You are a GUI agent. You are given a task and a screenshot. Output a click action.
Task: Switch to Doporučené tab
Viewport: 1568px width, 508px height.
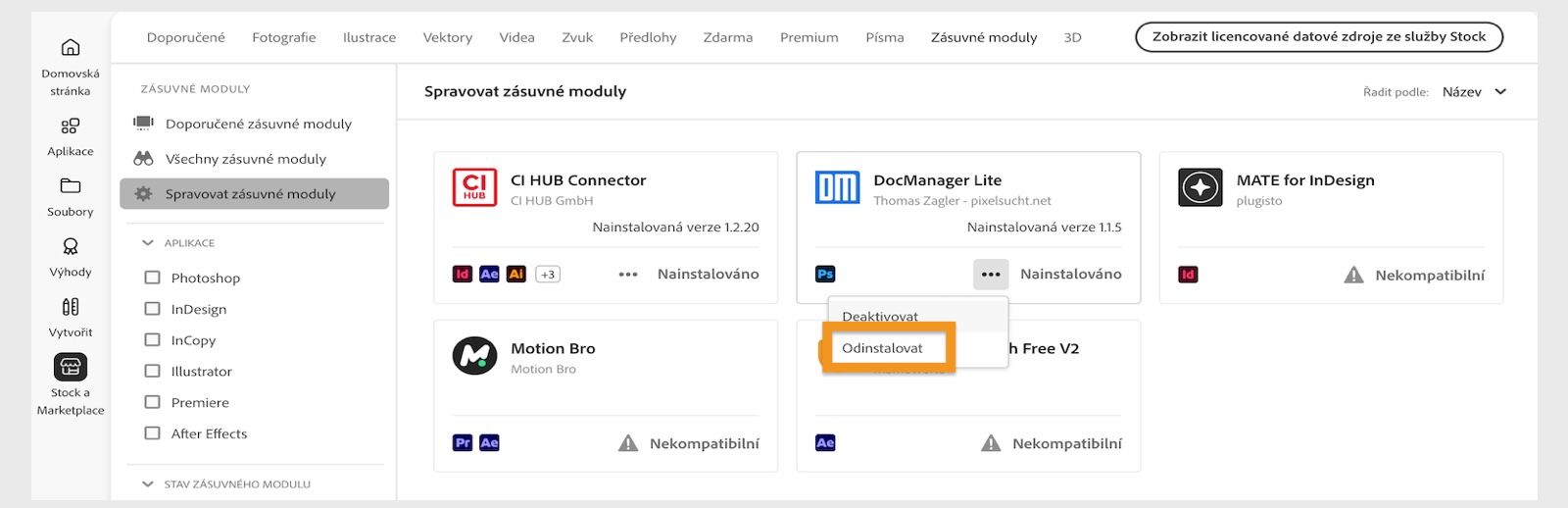pyautogui.click(x=186, y=37)
